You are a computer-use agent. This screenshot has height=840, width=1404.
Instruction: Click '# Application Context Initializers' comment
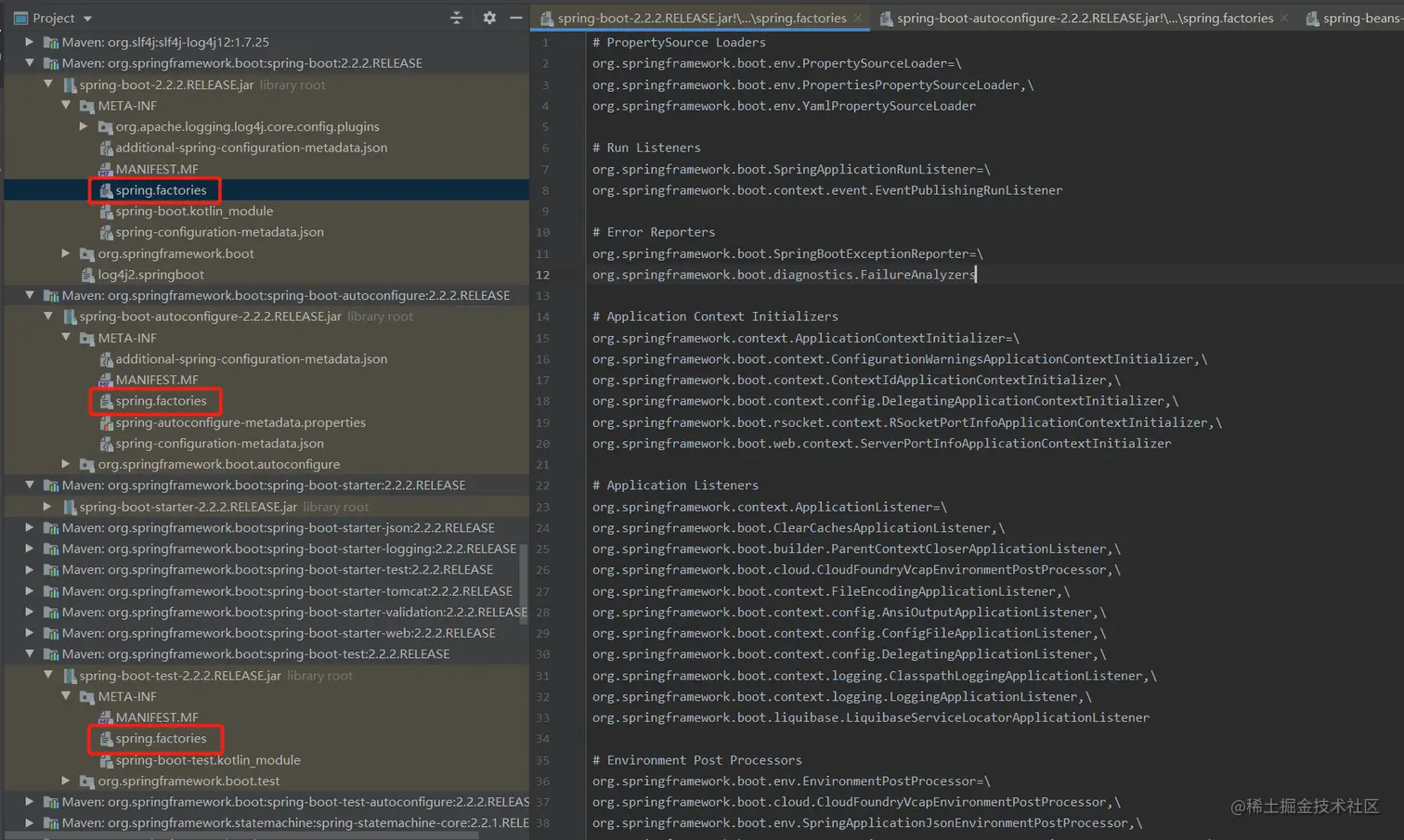(715, 317)
